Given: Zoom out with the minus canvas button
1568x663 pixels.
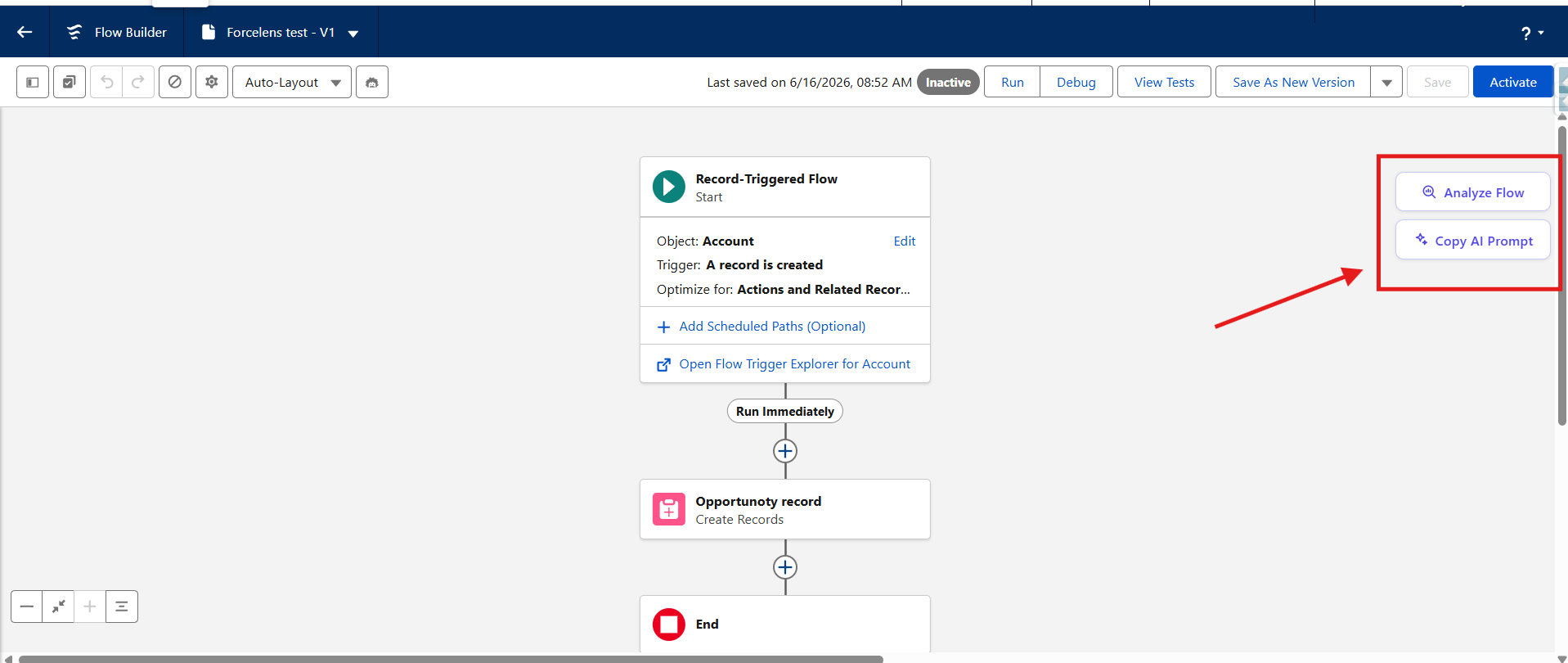Looking at the screenshot, I should [x=26, y=607].
